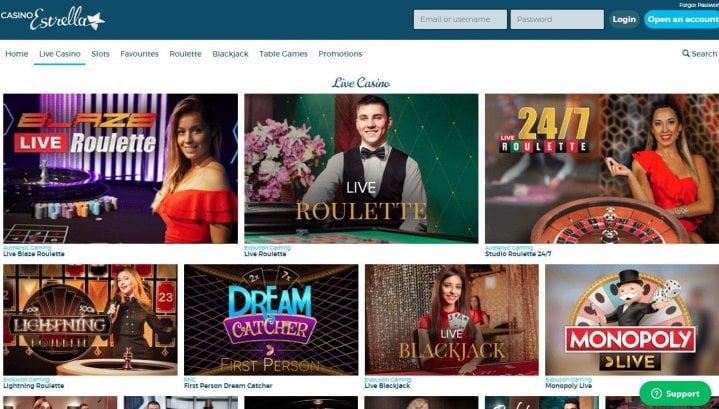719x409 pixels.
Task: Launch the Monopoly Live game tile
Action: pos(632,320)
